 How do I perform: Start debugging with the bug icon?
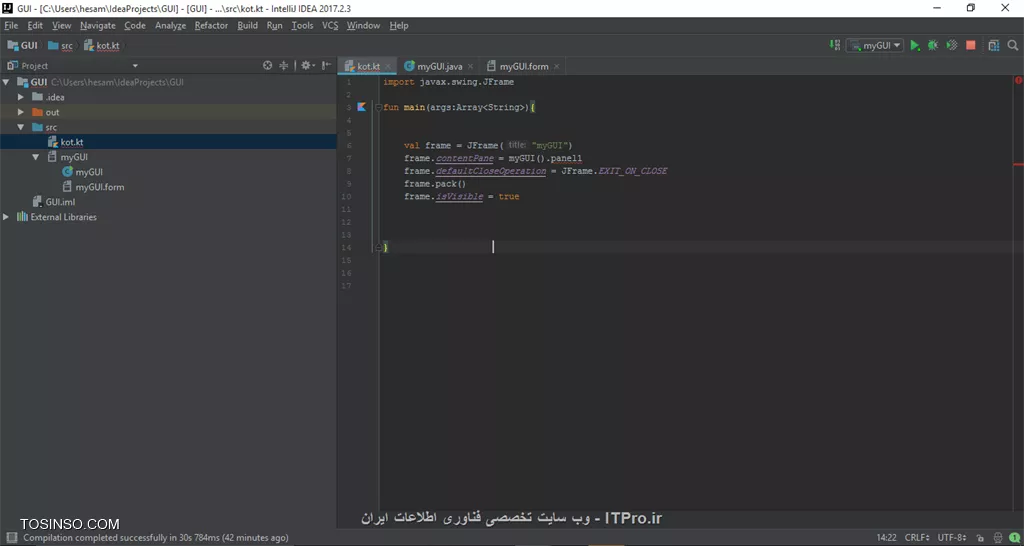933,46
